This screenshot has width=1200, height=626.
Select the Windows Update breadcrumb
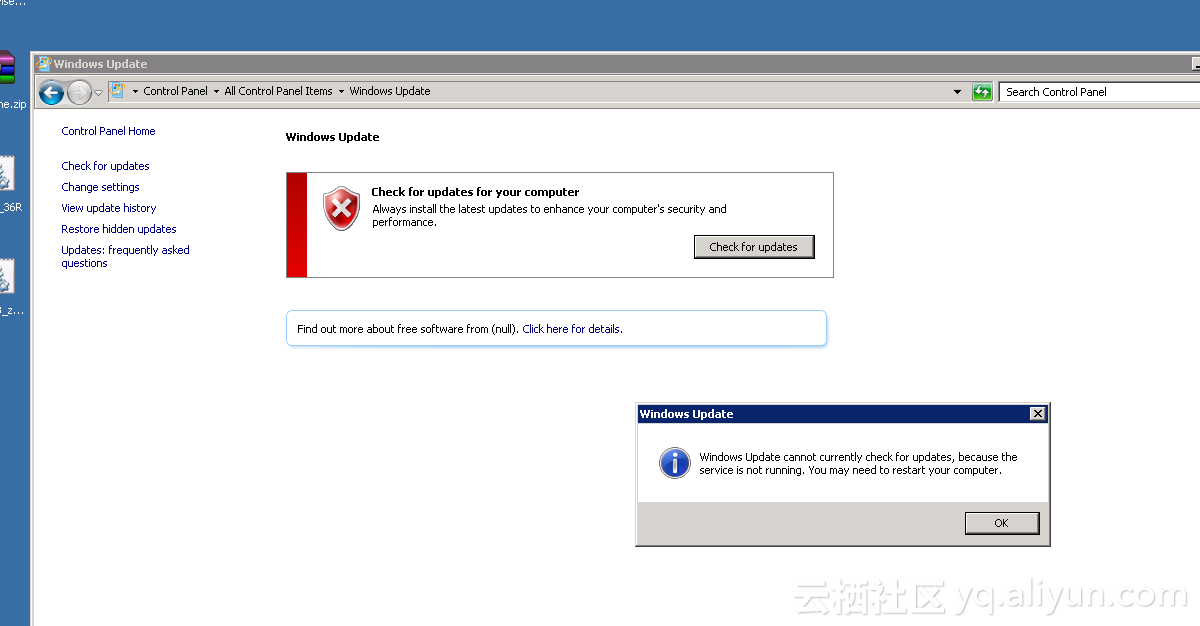coord(390,91)
